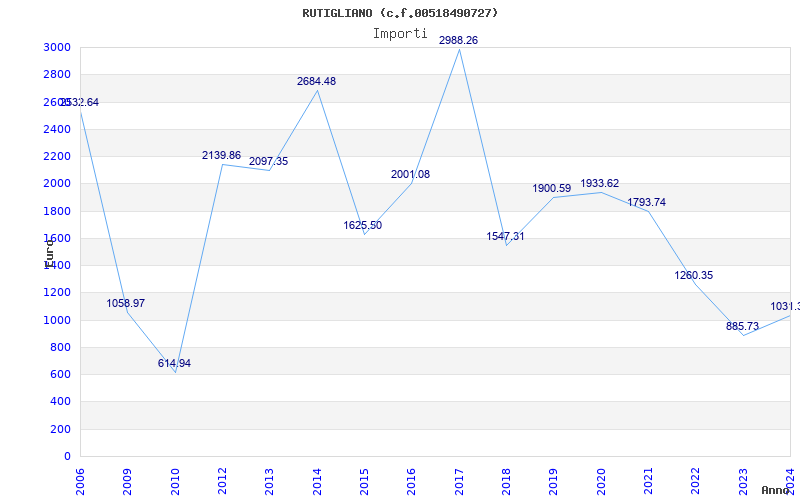This screenshot has height=500, width=800.
Task: Click the 200 y-axis tick label
Action: [x=63, y=429]
